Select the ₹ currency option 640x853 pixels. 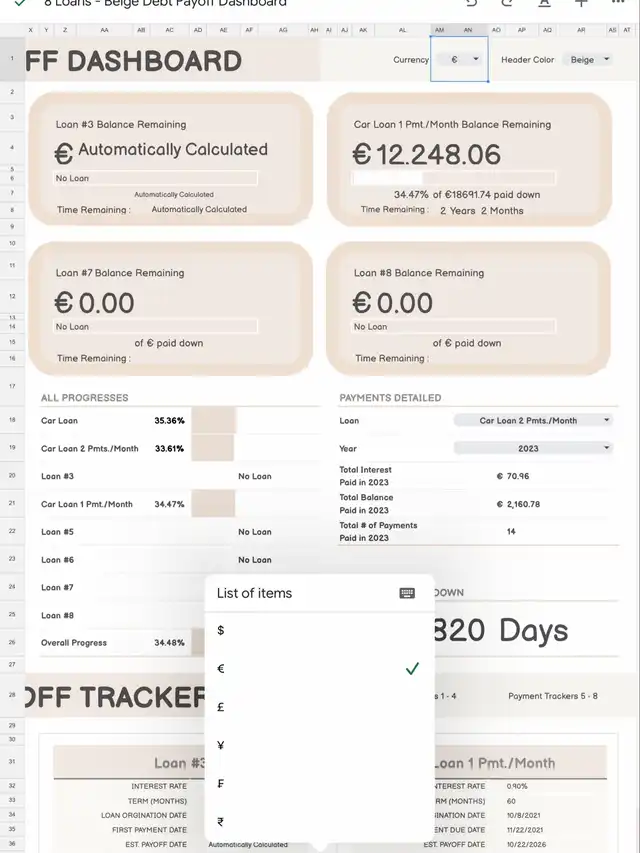[x=221, y=822]
